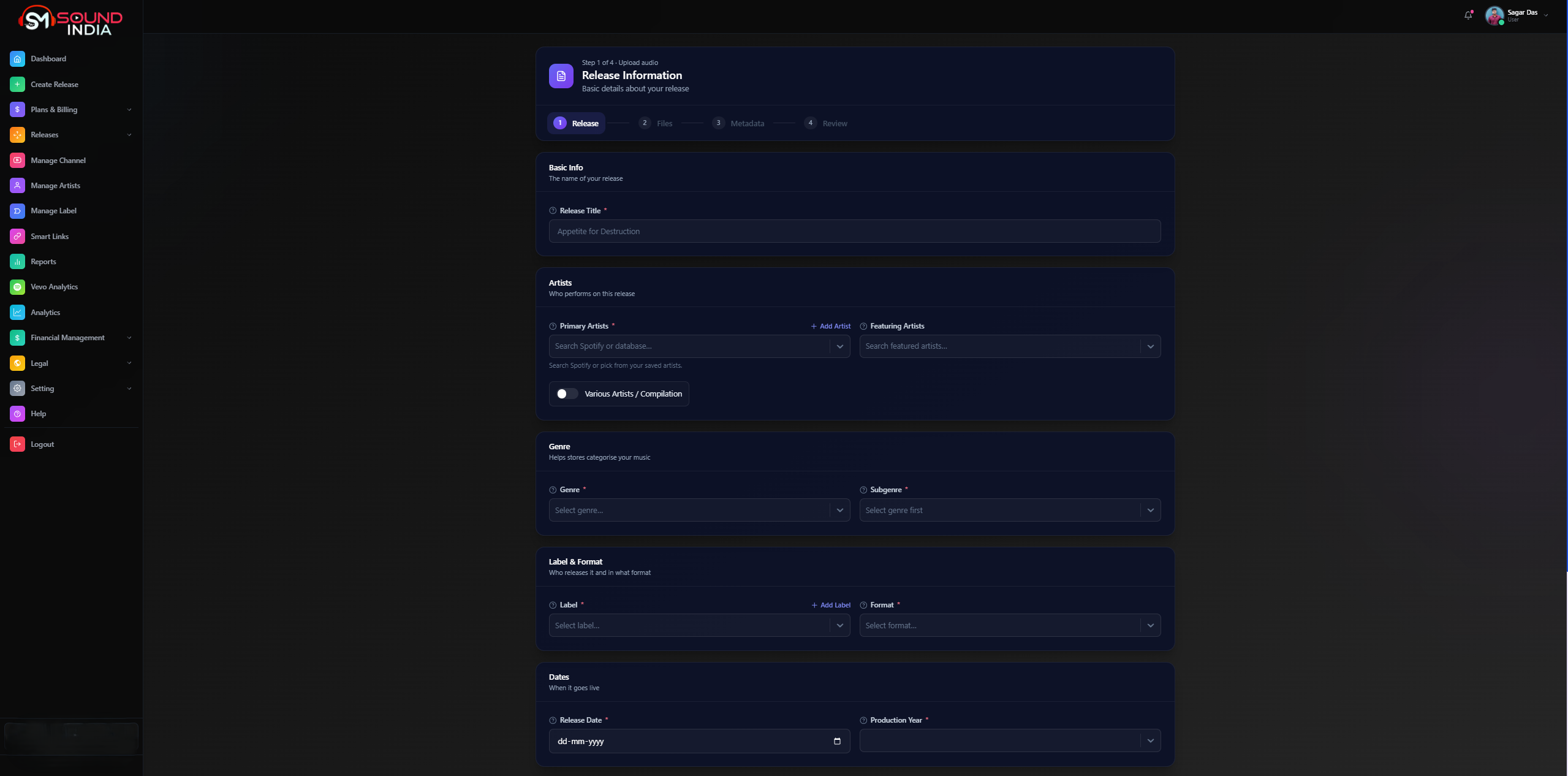Click the Vevo Analytics green icon

pos(17,287)
